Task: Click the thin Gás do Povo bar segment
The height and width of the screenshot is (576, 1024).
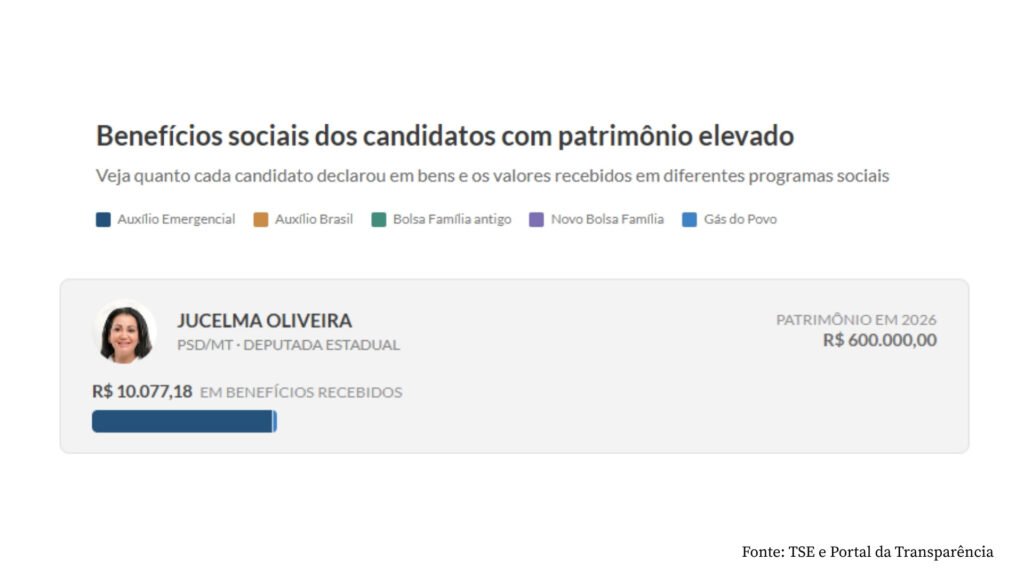Action: pos(275,421)
